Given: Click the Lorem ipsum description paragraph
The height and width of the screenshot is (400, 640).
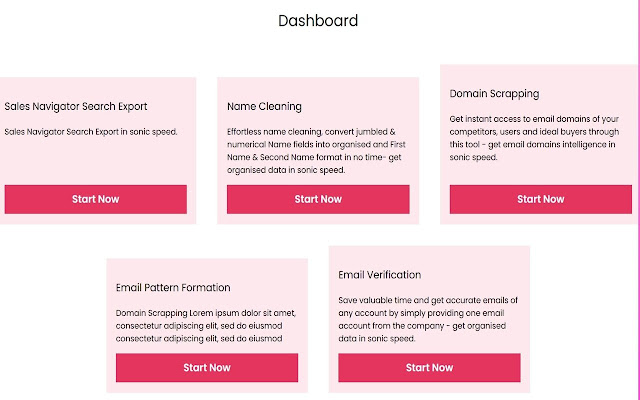Looking at the screenshot, I should point(206,325).
